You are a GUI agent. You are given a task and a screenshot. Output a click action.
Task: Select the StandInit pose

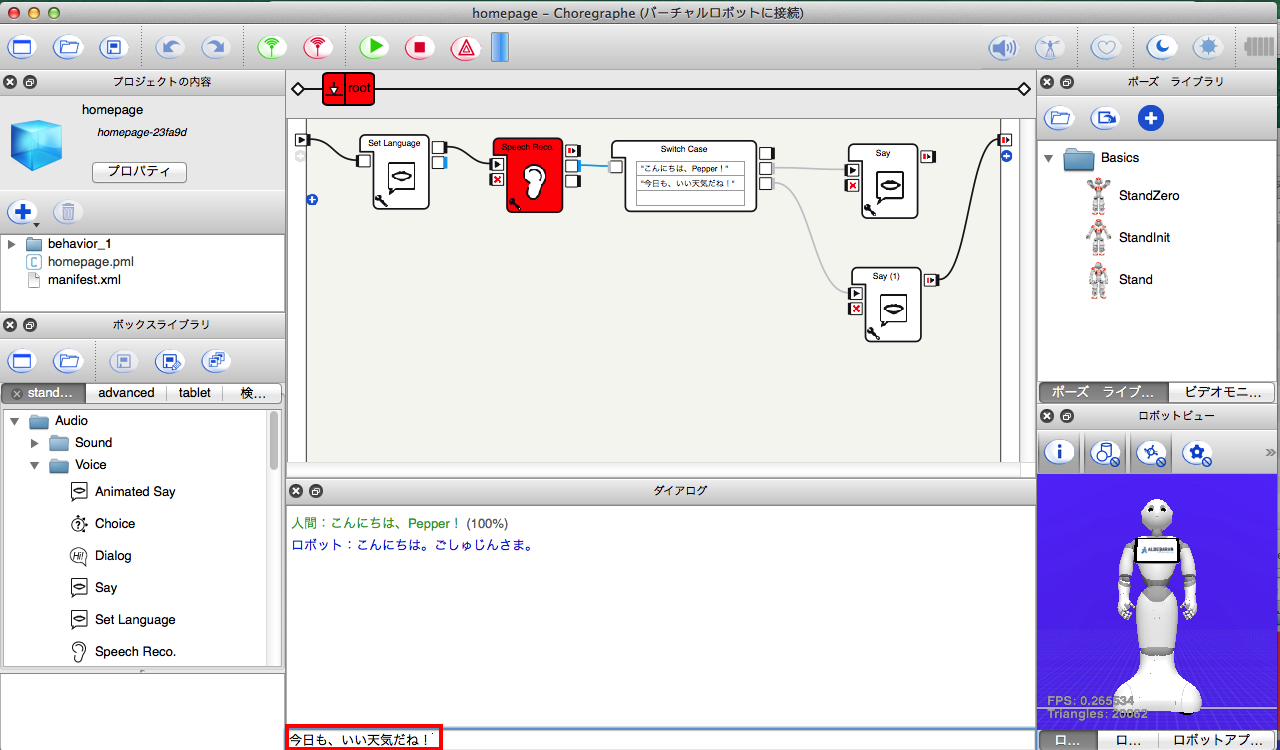(1129, 238)
